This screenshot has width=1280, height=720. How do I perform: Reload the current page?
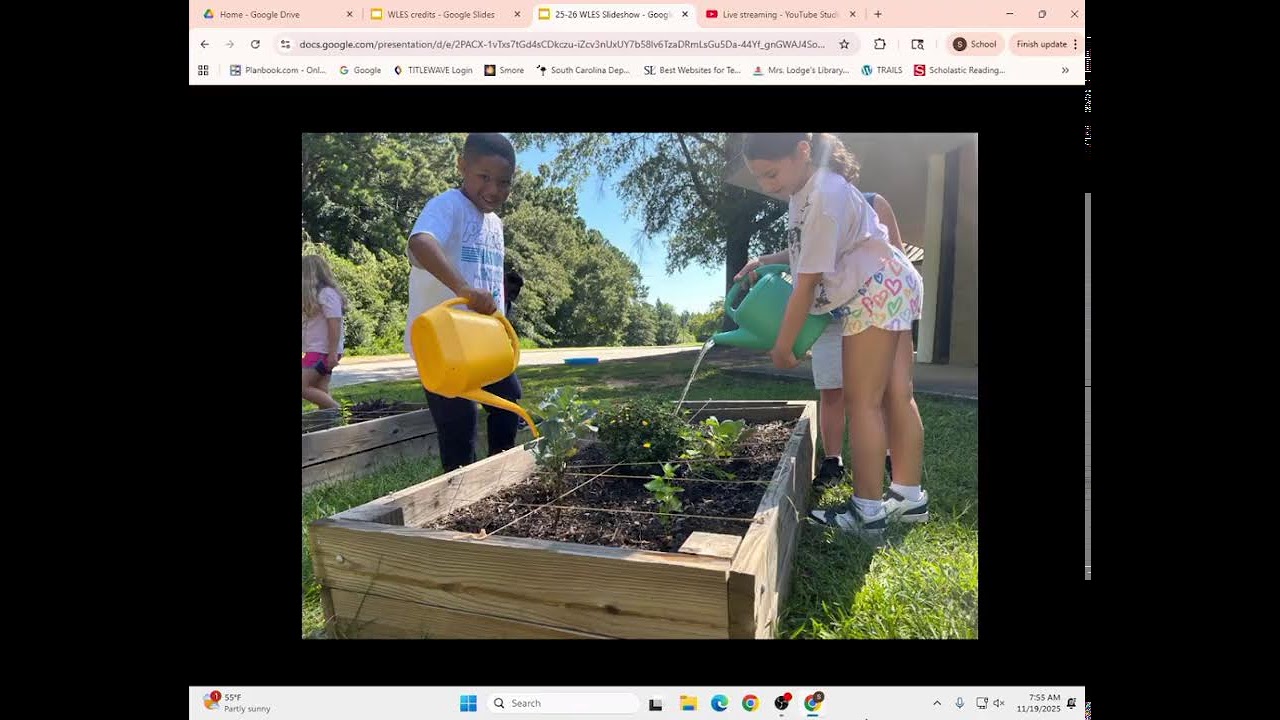point(255,44)
